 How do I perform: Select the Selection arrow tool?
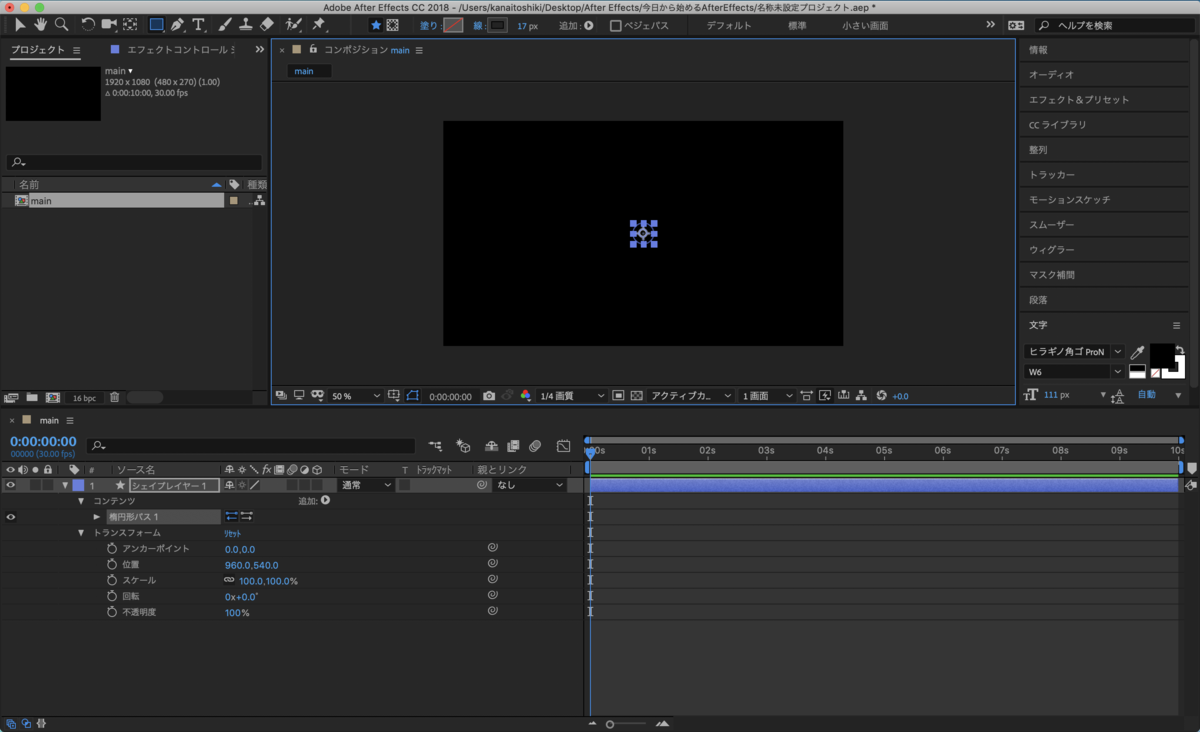click(20, 24)
